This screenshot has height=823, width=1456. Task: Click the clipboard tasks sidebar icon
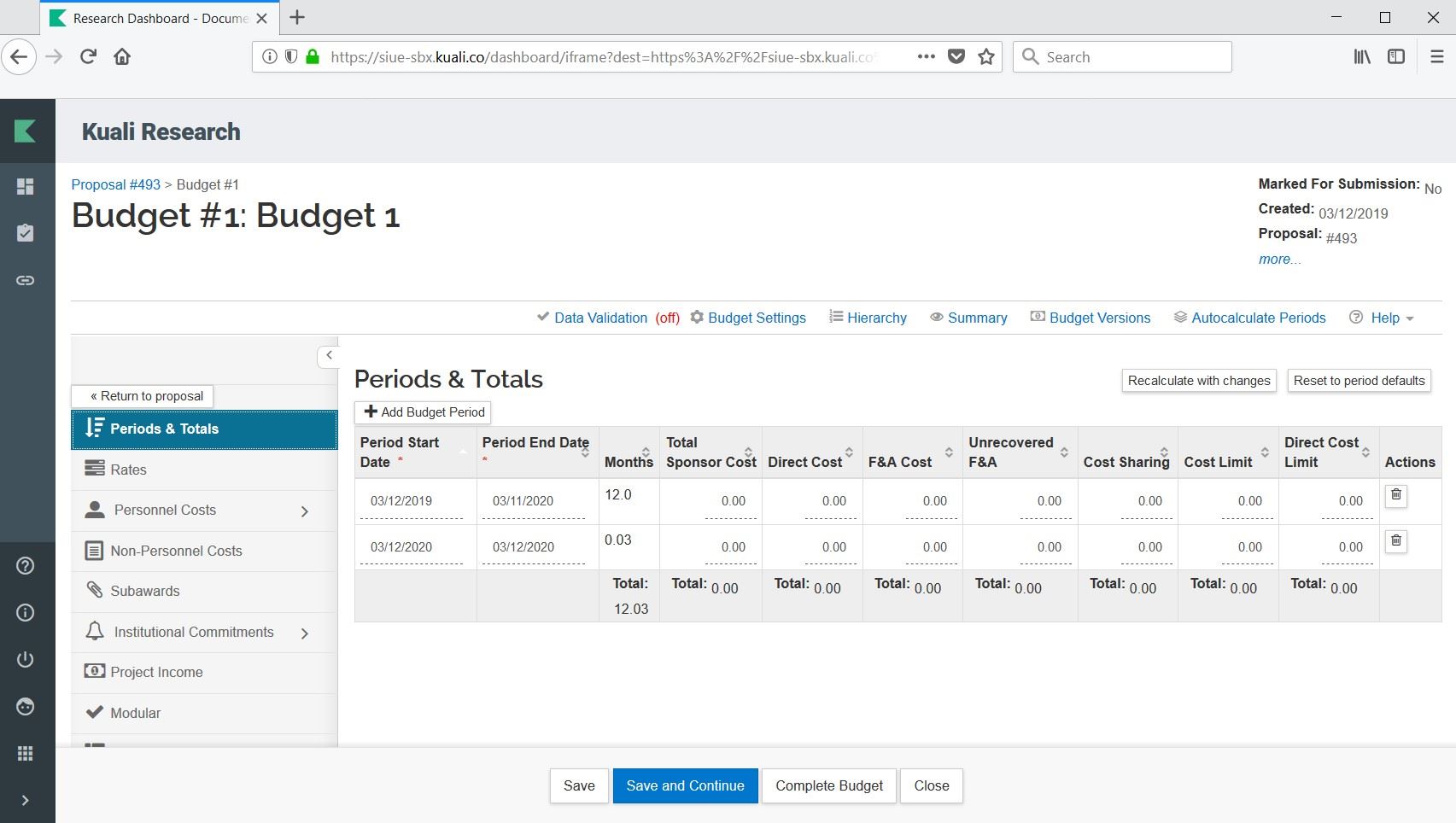click(x=26, y=233)
